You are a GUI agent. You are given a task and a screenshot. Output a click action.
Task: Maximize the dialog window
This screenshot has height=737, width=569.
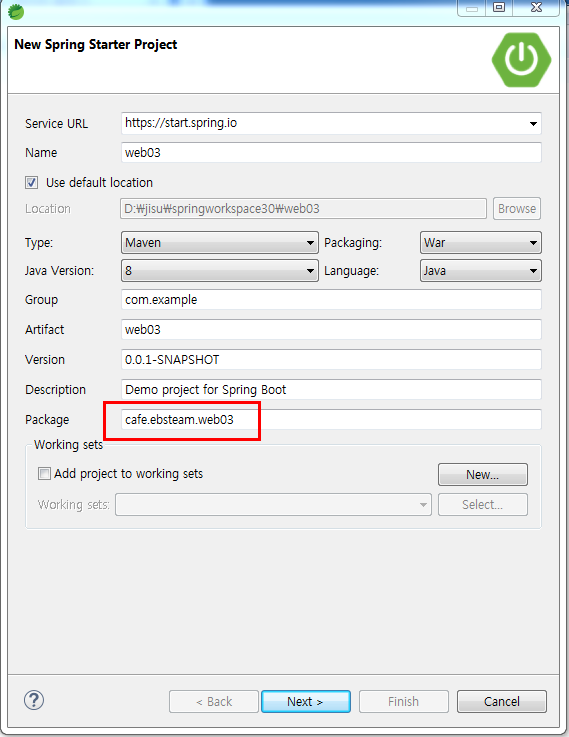pyautogui.click(x=499, y=7)
